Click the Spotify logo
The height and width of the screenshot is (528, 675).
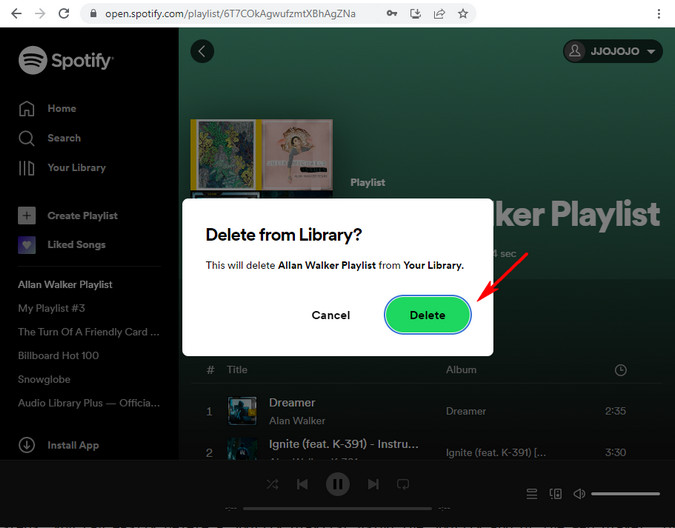[x=66, y=60]
